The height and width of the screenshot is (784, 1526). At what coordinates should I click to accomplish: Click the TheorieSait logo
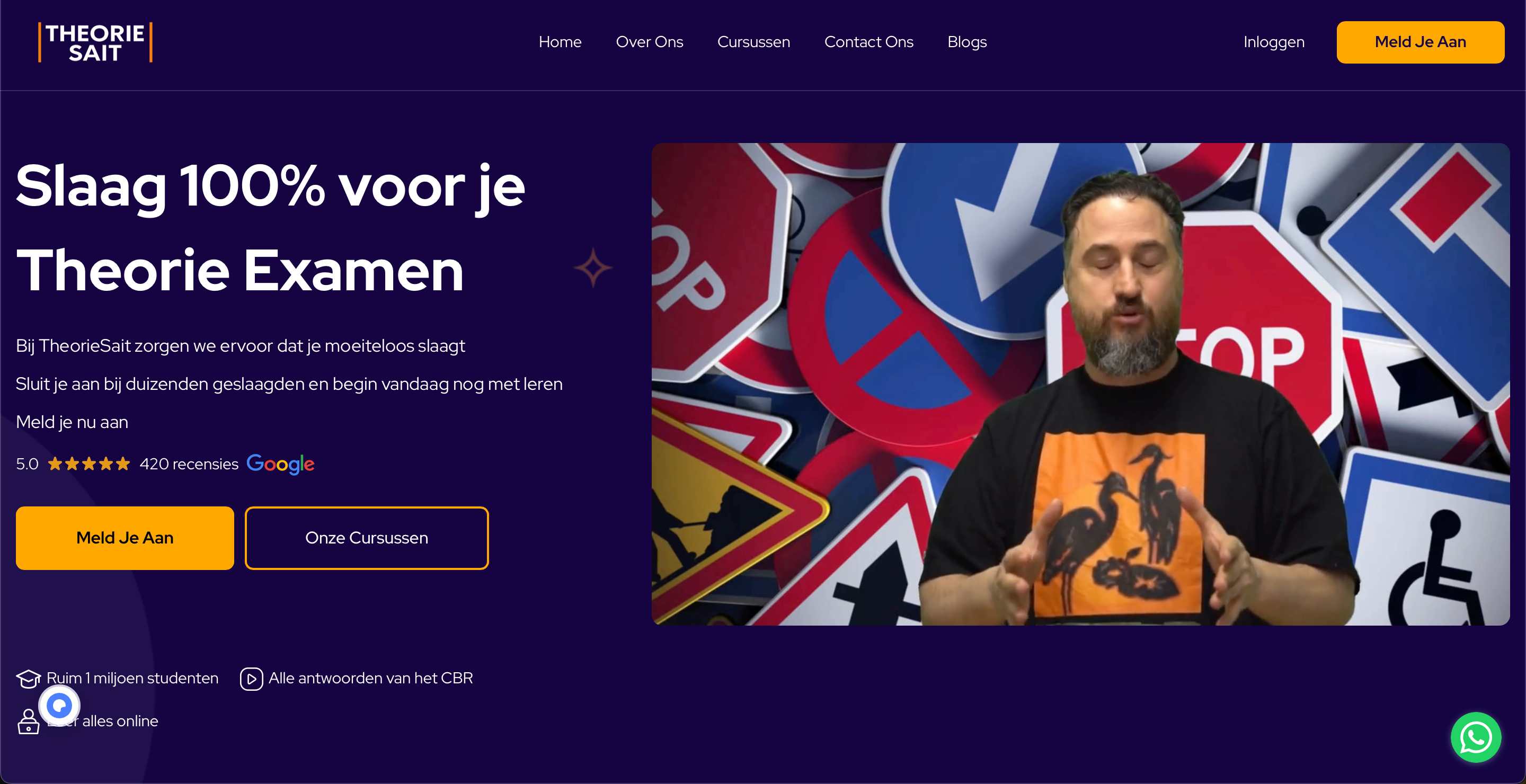tap(95, 42)
